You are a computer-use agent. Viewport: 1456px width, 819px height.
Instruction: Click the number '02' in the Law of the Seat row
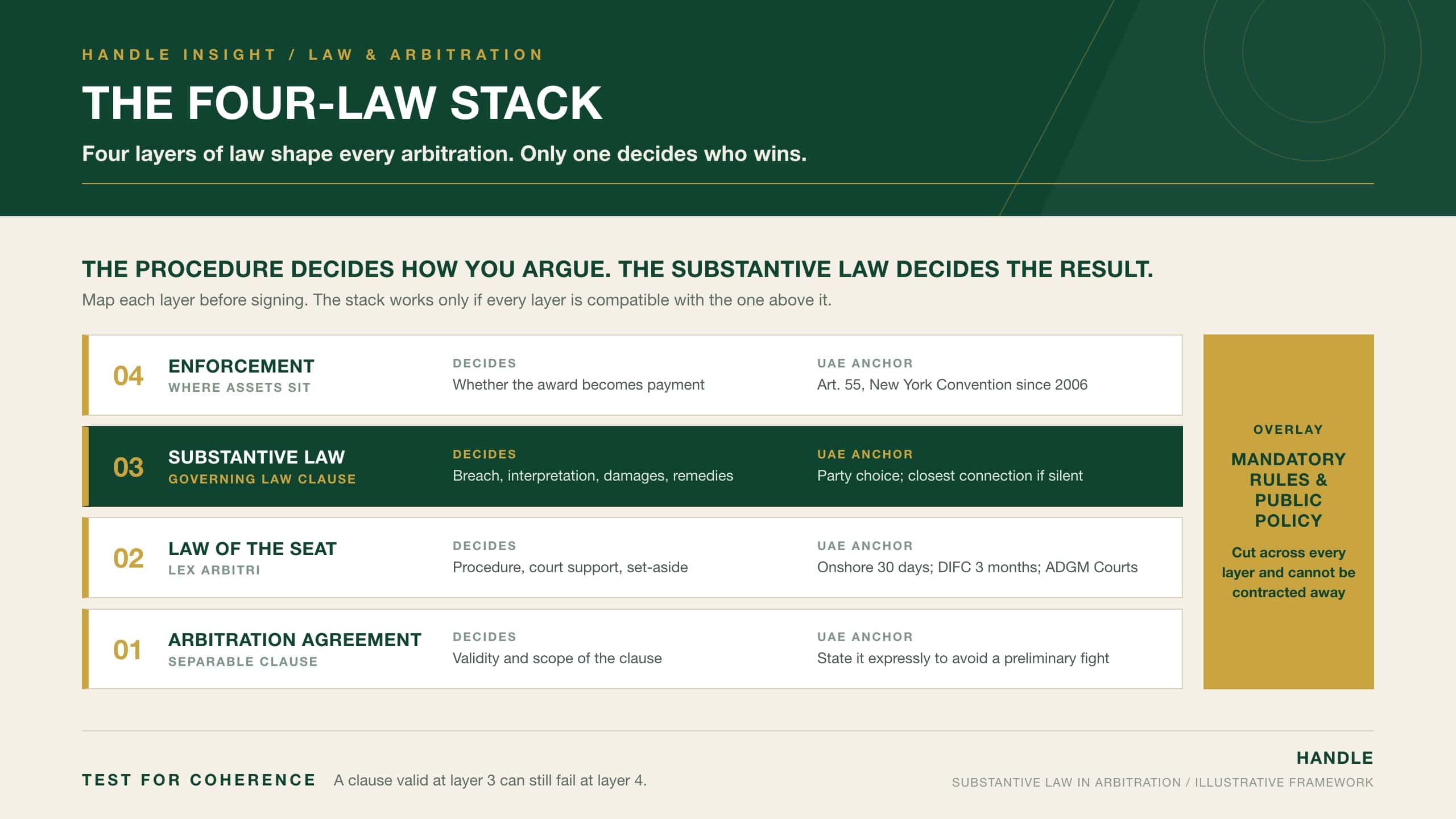click(128, 559)
